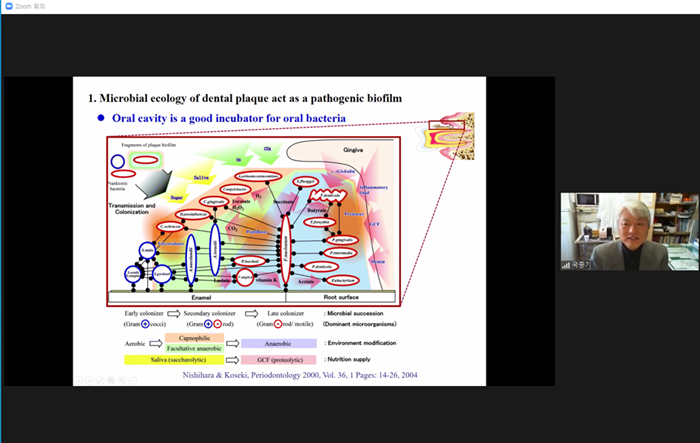Screen dimensions: 700x443
Task: Click the pink 'GCF (proteolytic)' legend box
Action: point(279,359)
